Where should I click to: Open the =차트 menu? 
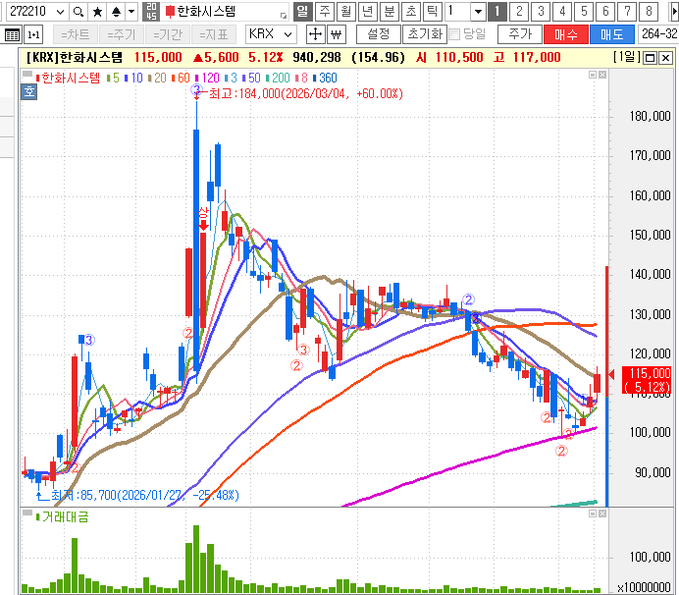(x=75, y=35)
